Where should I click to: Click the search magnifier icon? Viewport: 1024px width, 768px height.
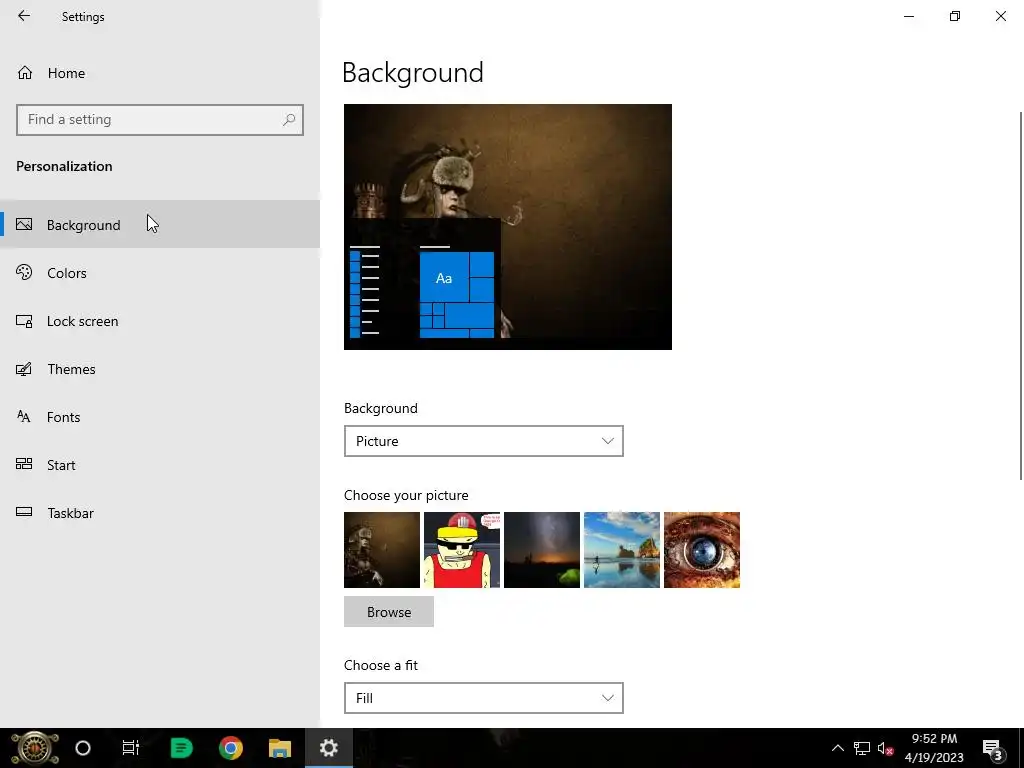pyautogui.click(x=289, y=120)
